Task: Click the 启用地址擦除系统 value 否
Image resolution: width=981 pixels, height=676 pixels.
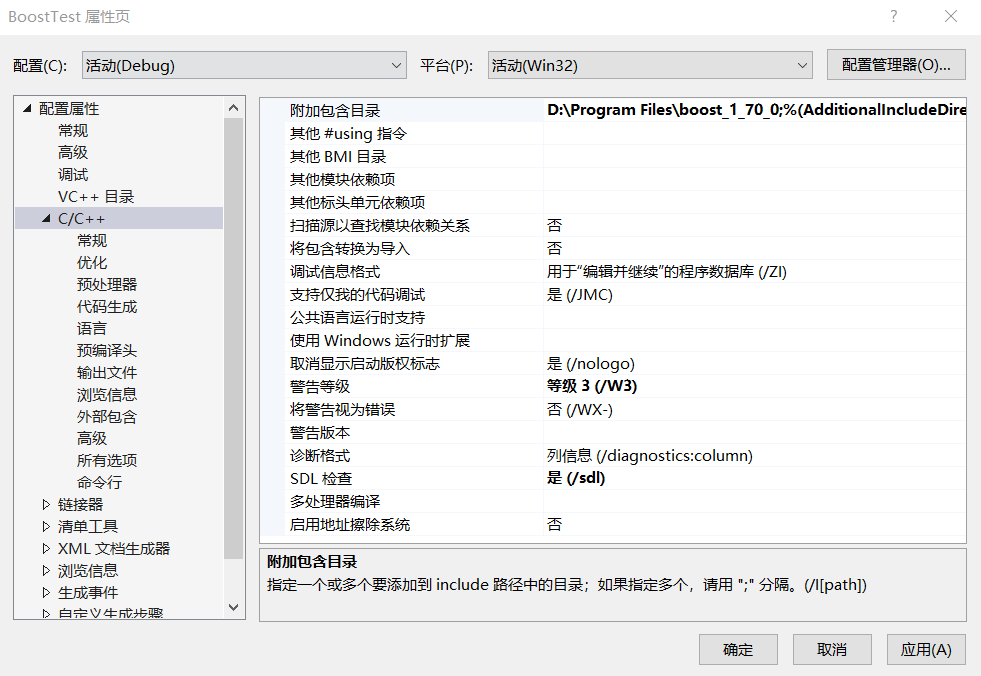Action: [554, 525]
